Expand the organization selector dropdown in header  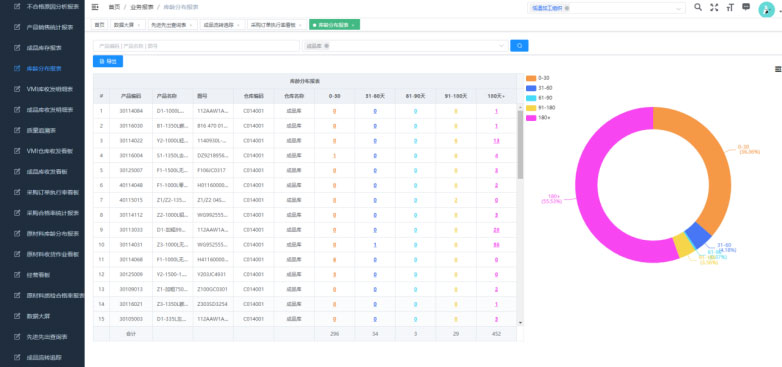[x=678, y=8]
